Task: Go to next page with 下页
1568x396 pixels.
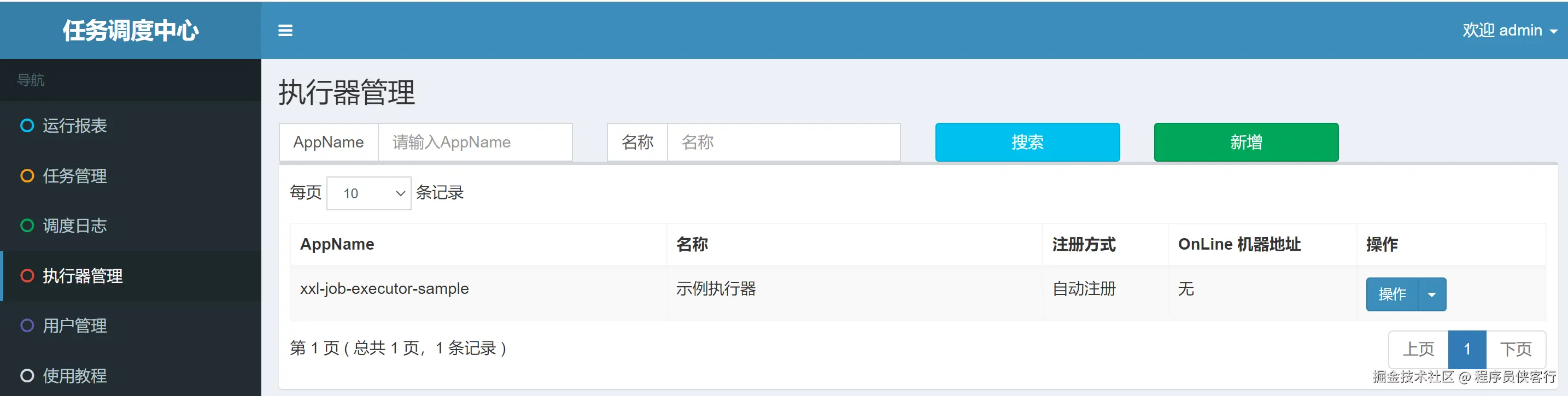Action: tap(1516, 349)
